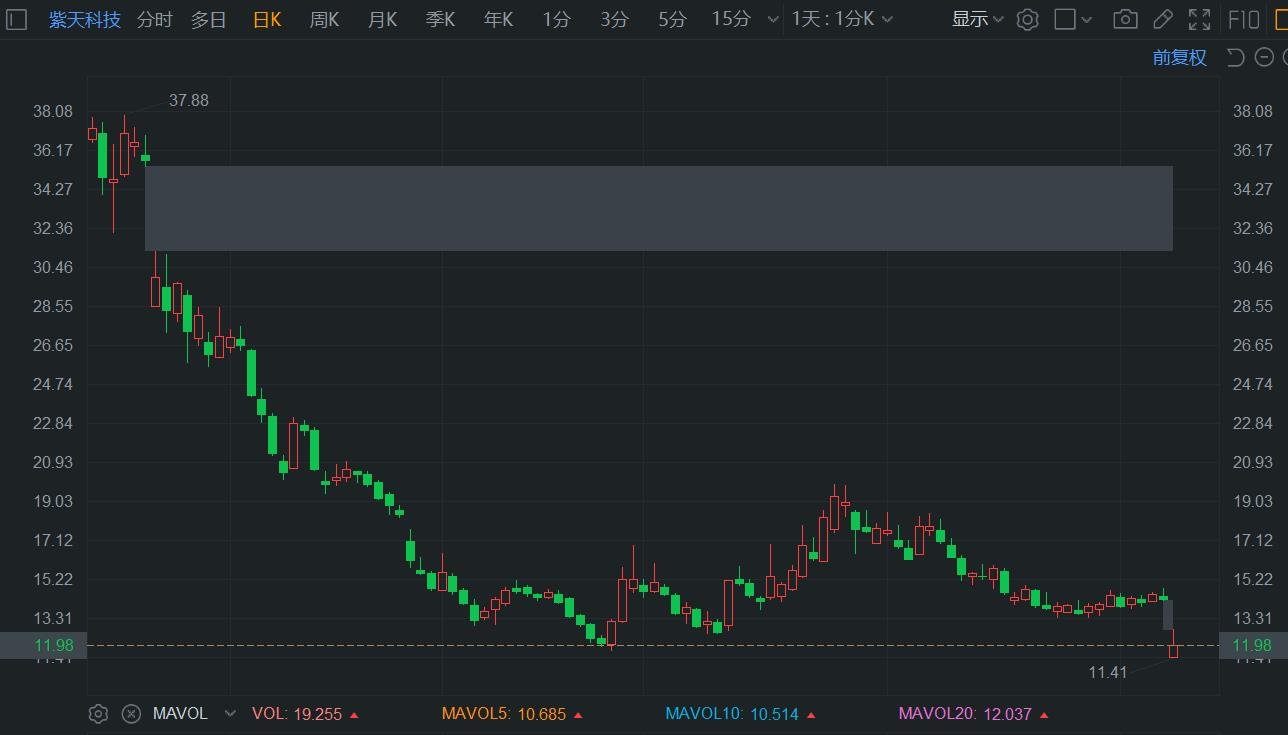Click the 38.08 label on the left axis
The width and height of the screenshot is (1288, 735).
point(53,111)
